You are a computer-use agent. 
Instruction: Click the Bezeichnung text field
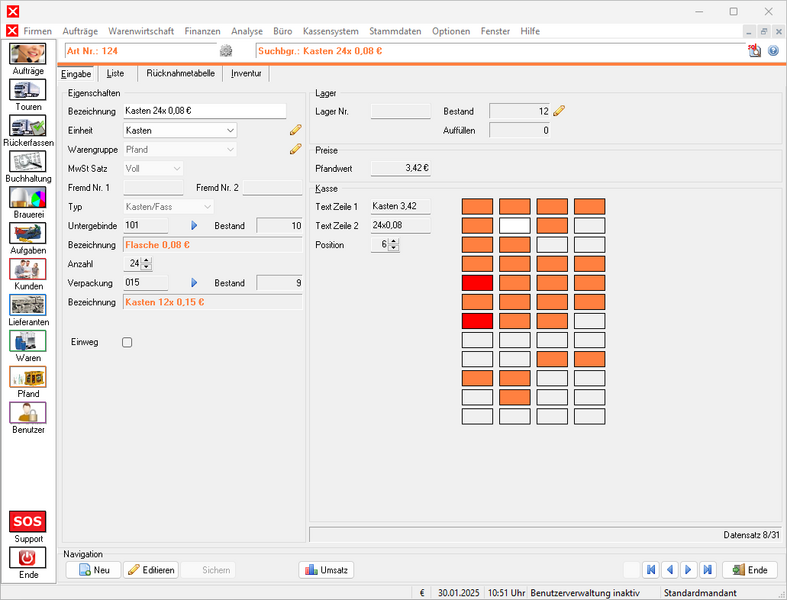pyautogui.click(x=204, y=111)
